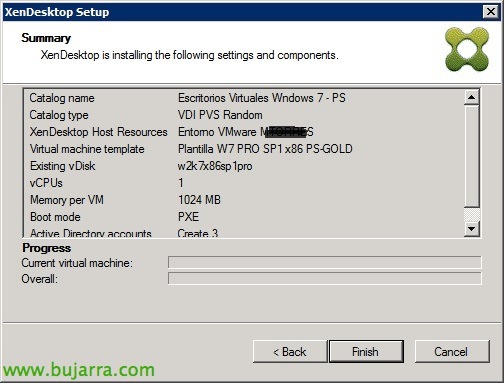Select the vCPUs label
This screenshot has height=383, width=504.
pyautogui.click(x=46, y=183)
